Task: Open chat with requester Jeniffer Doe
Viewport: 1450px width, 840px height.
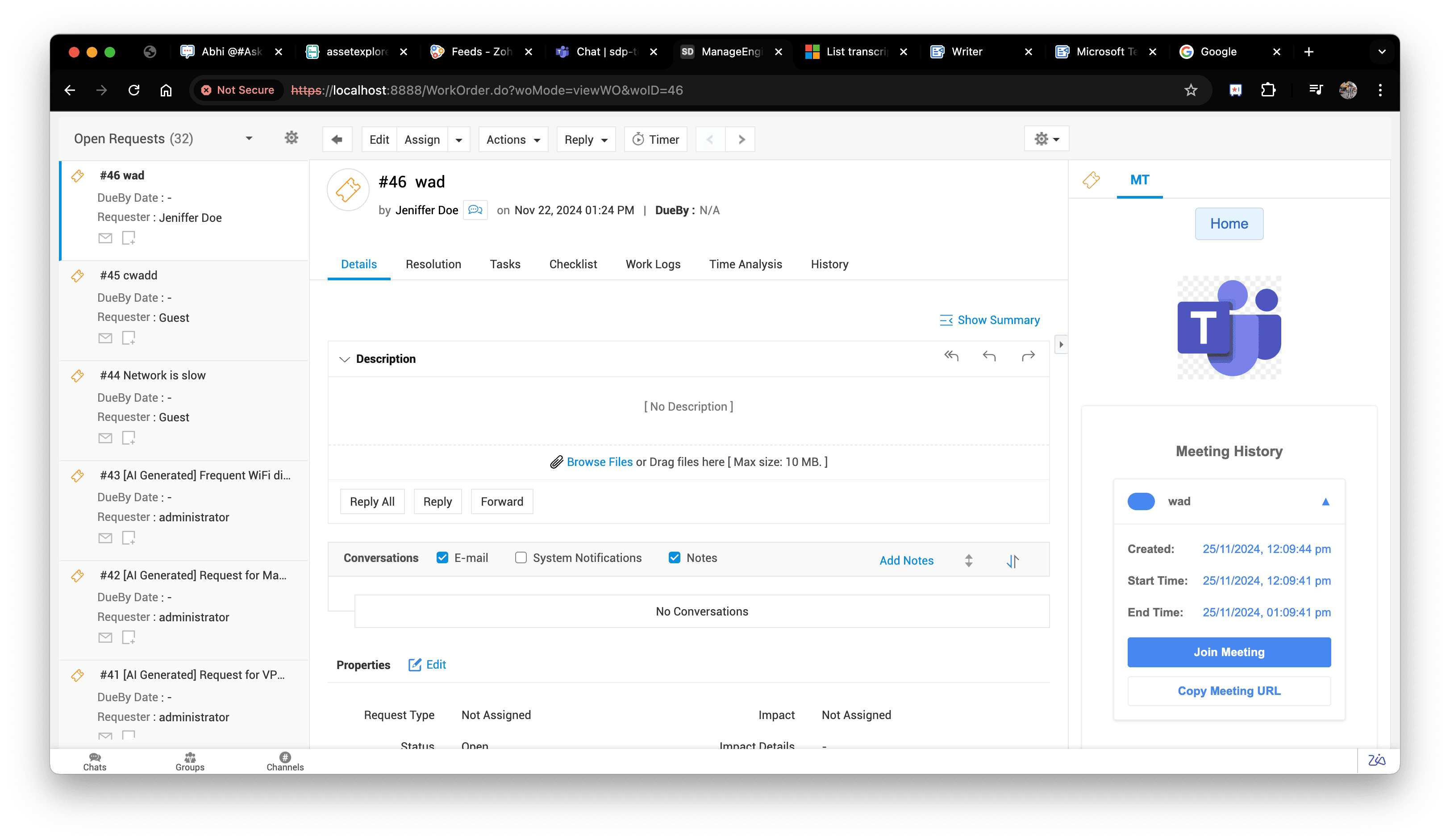Action: (x=475, y=210)
